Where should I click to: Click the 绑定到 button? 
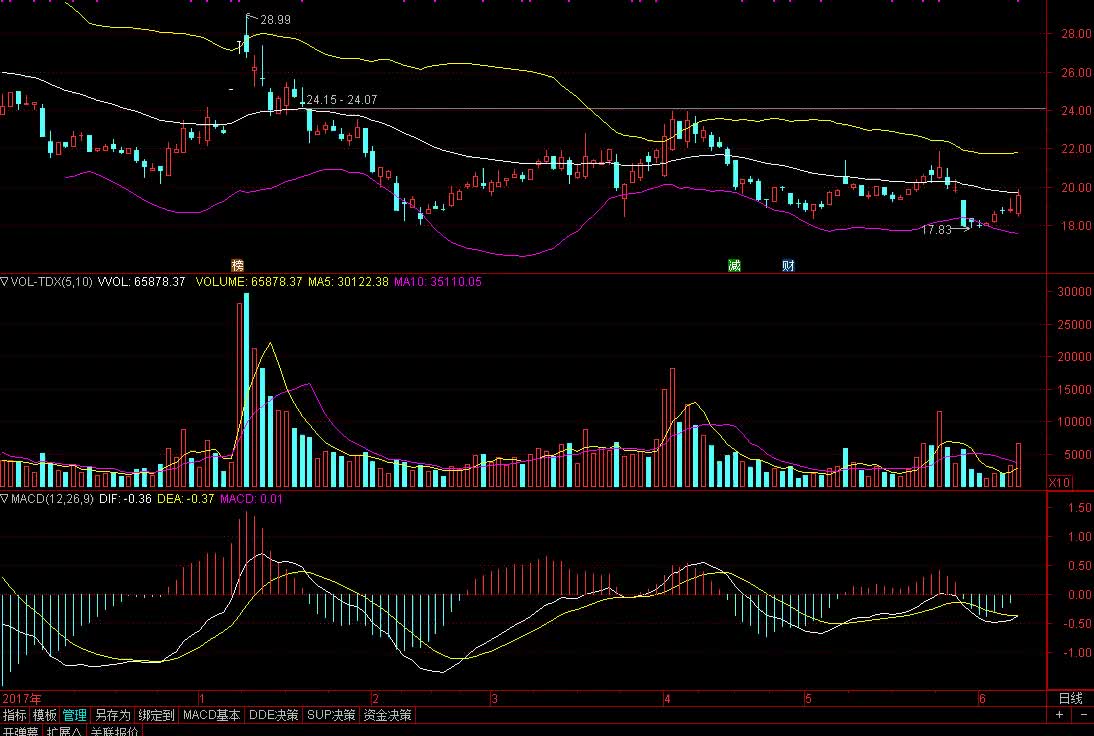(157, 715)
